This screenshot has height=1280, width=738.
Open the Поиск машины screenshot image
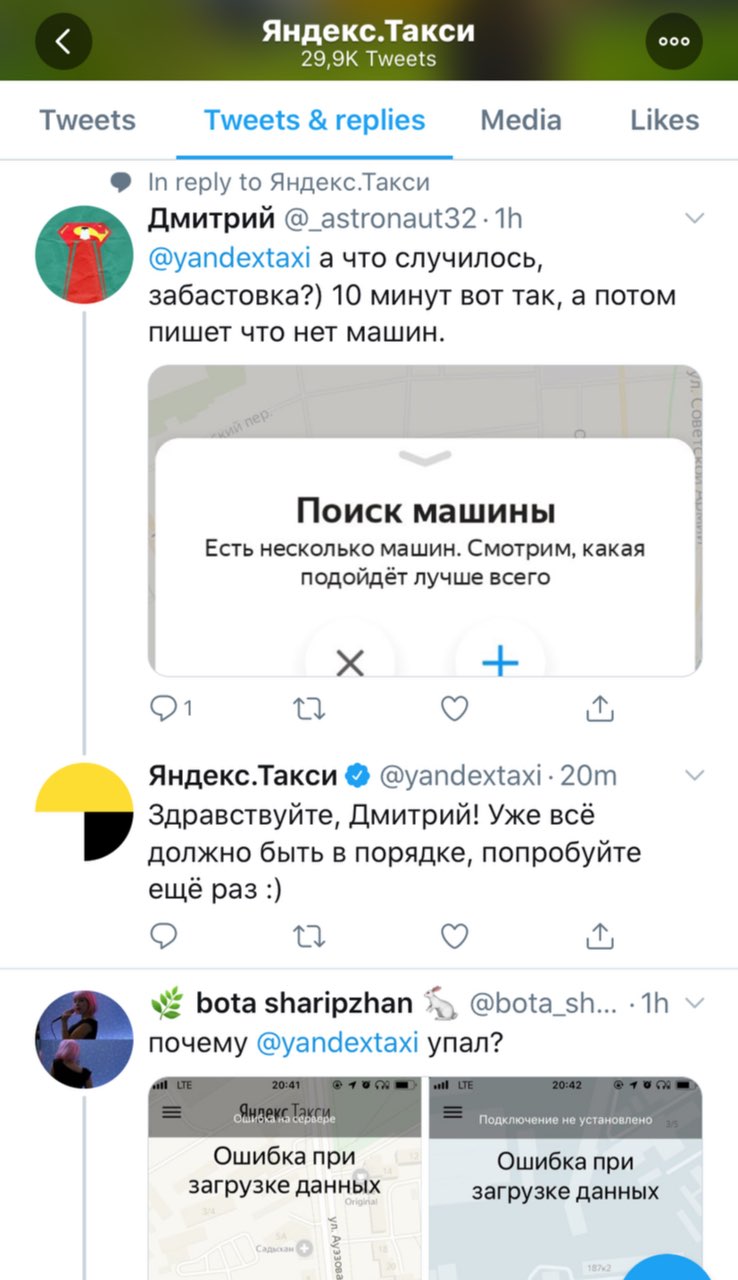pyautogui.click(x=425, y=520)
